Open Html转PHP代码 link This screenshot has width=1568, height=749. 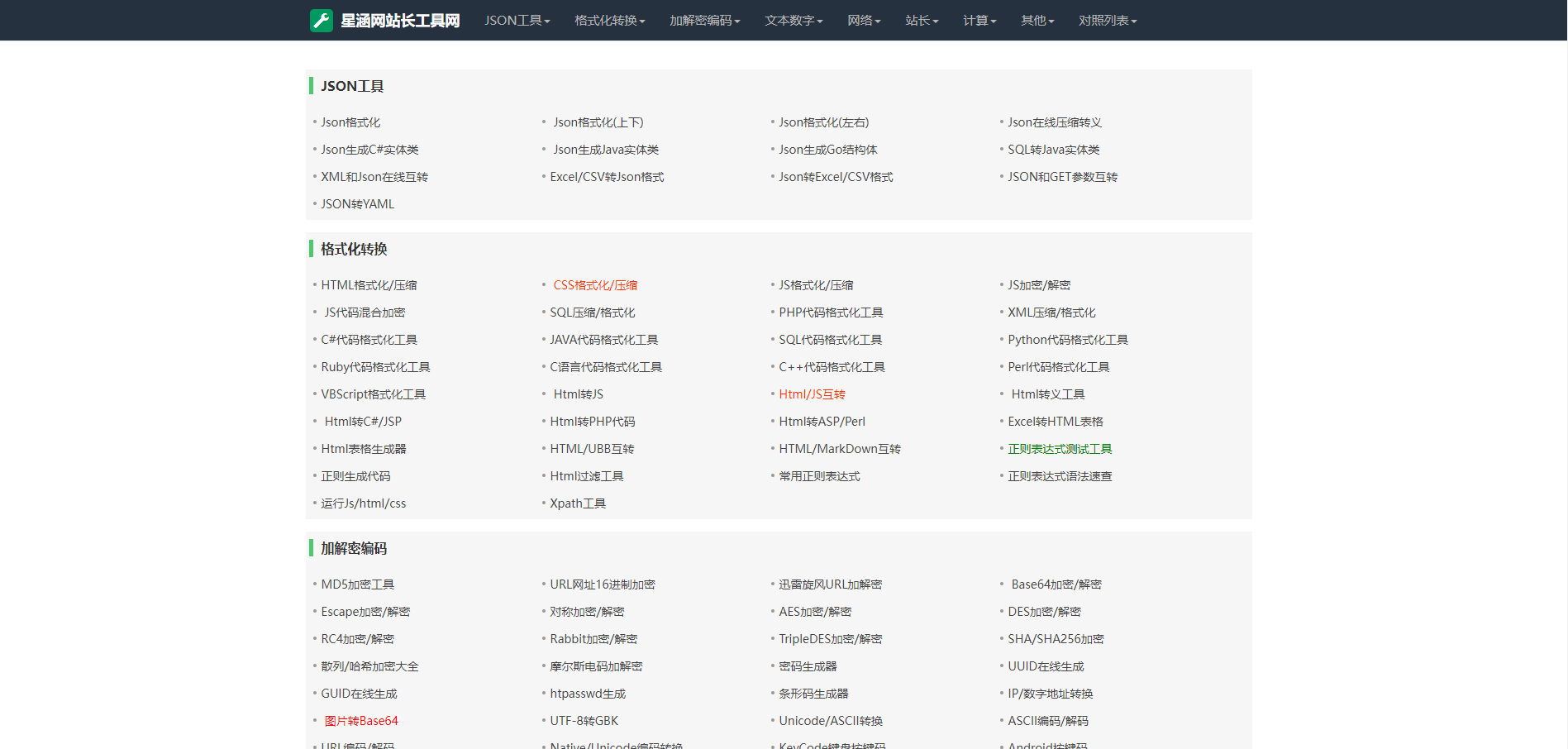pyautogui.click(x=593, y=422)
